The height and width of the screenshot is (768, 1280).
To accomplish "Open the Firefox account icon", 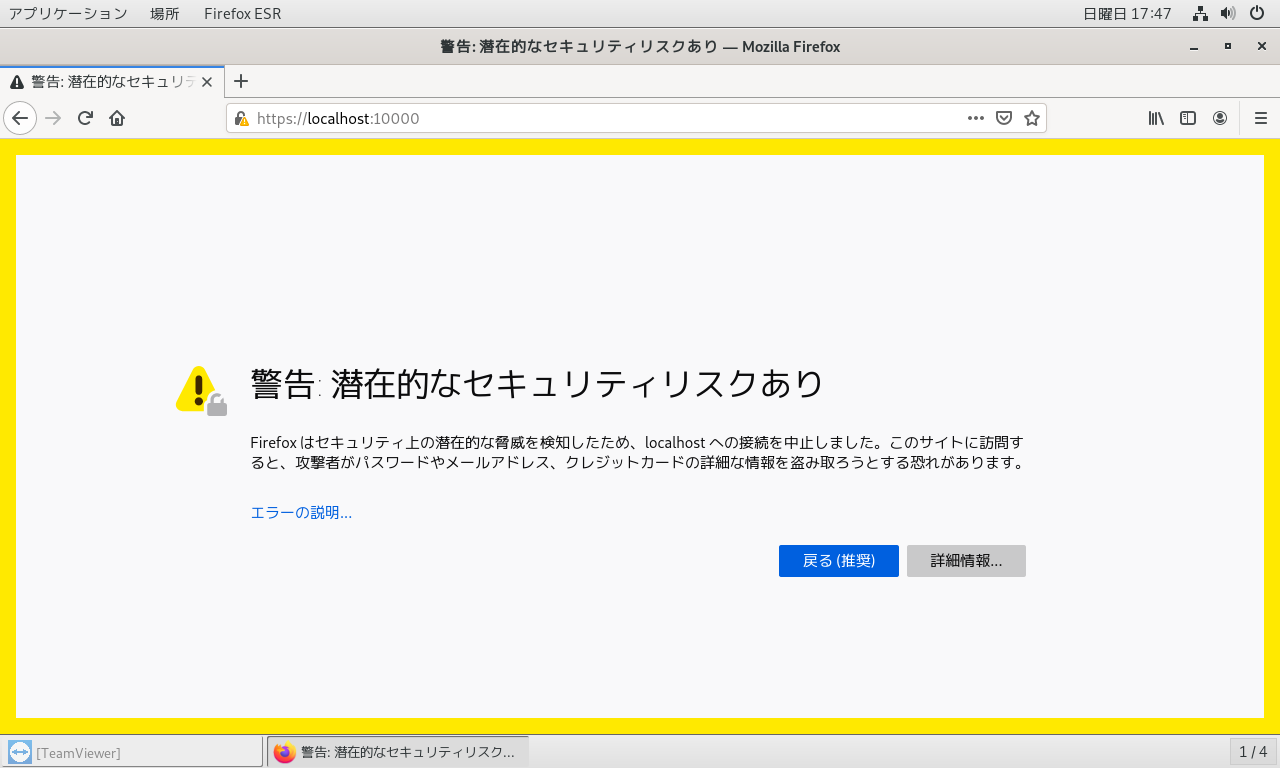I will [x=1220, y=118].
